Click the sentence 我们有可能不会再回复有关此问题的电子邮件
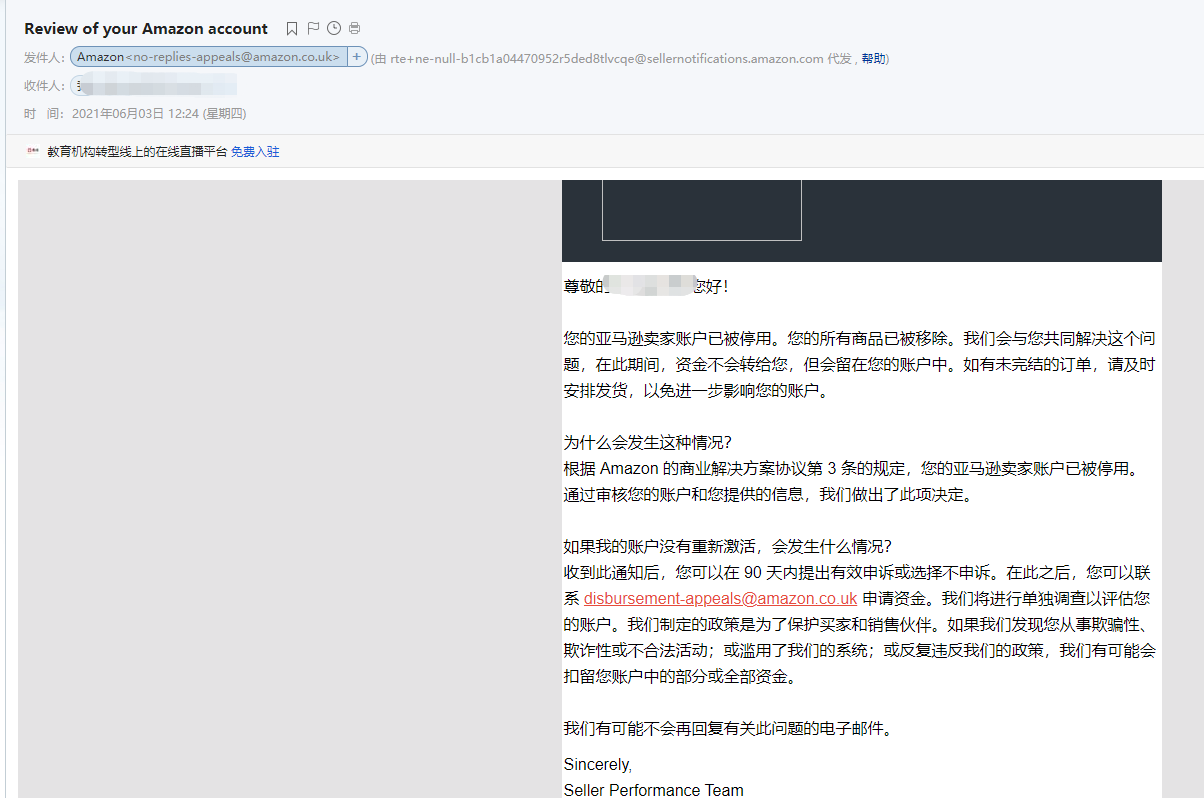This screenshot has width=1204, height=798. pyautogui.click(x=726, y=729)
